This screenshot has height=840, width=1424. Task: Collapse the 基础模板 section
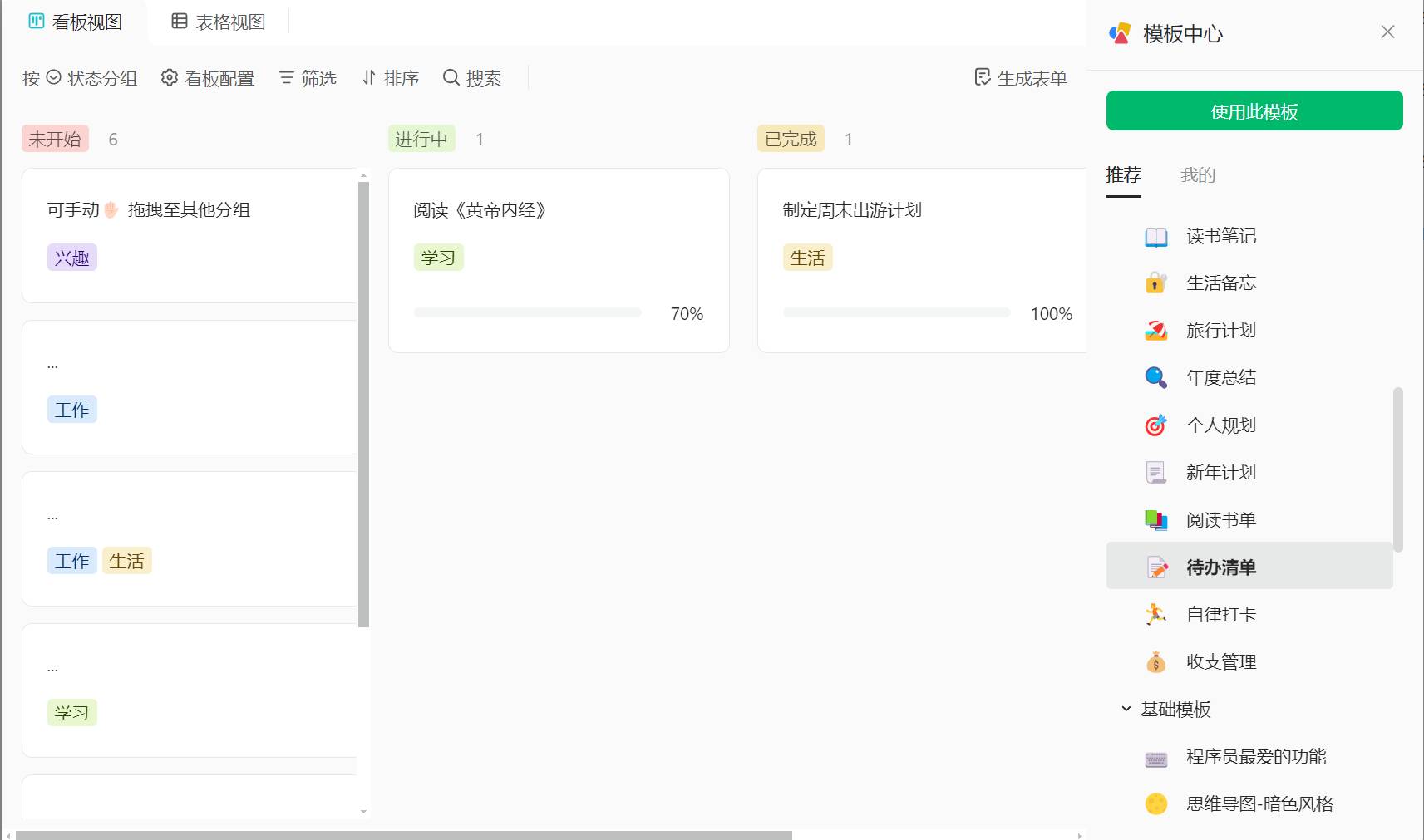click(x=1126, y=709)
